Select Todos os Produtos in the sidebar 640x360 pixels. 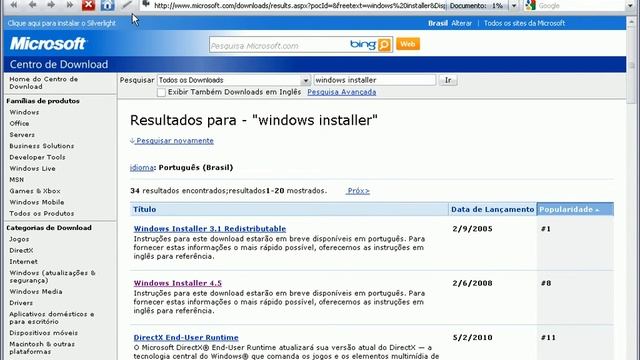click(x=42, y=213)
